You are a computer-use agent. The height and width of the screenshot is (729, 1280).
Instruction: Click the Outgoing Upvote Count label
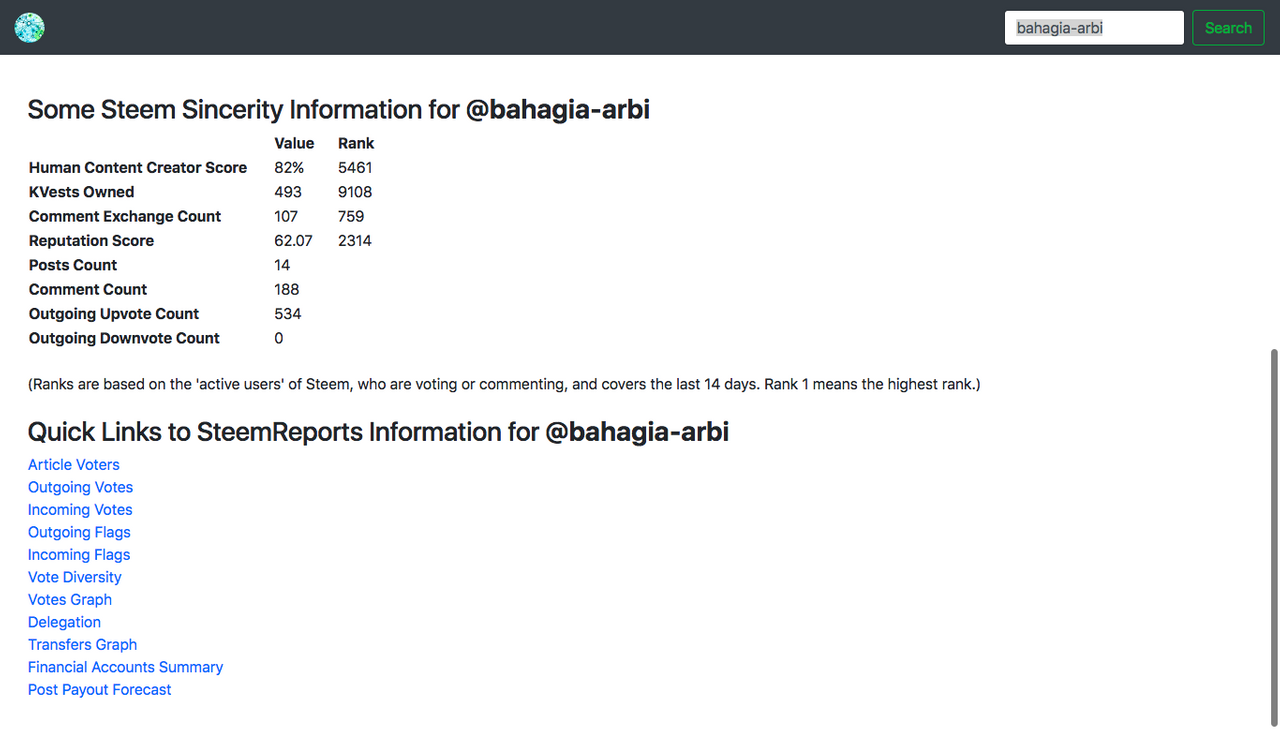[114, 314]
